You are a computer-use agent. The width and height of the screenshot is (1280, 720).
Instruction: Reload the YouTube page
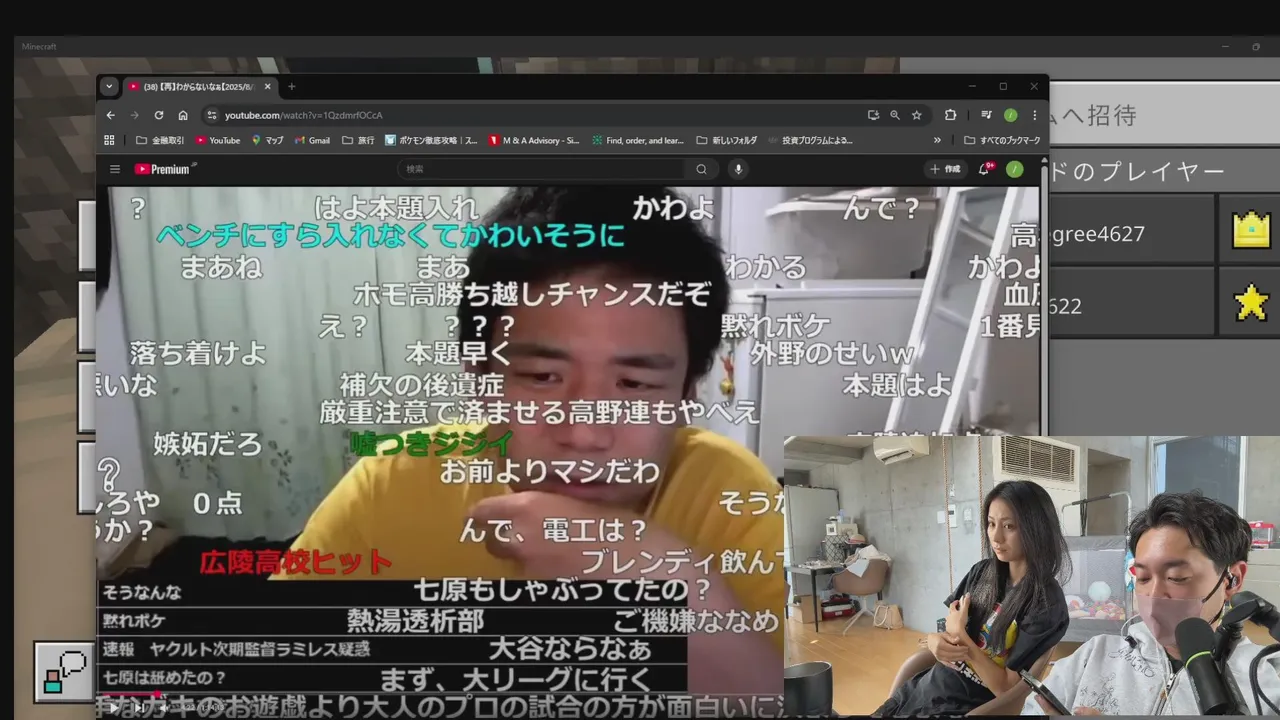[158, 115]
